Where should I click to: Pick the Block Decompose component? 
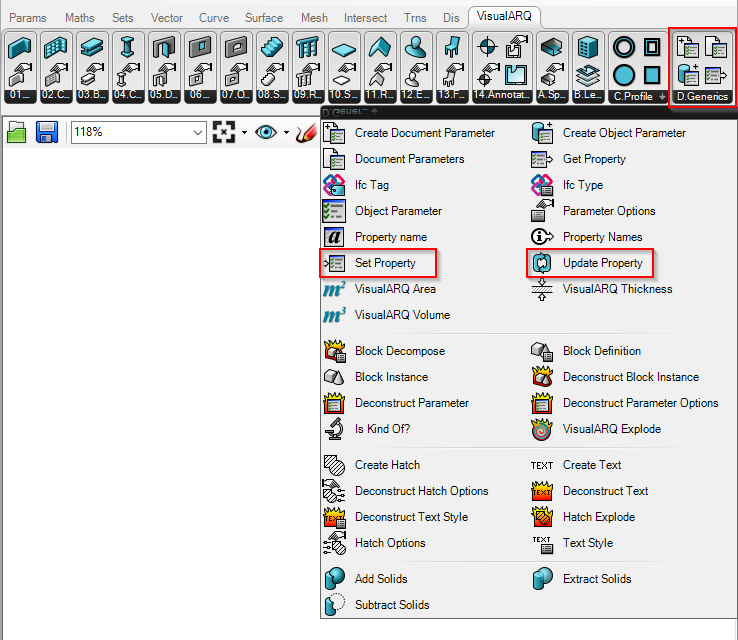click(384, 351)
